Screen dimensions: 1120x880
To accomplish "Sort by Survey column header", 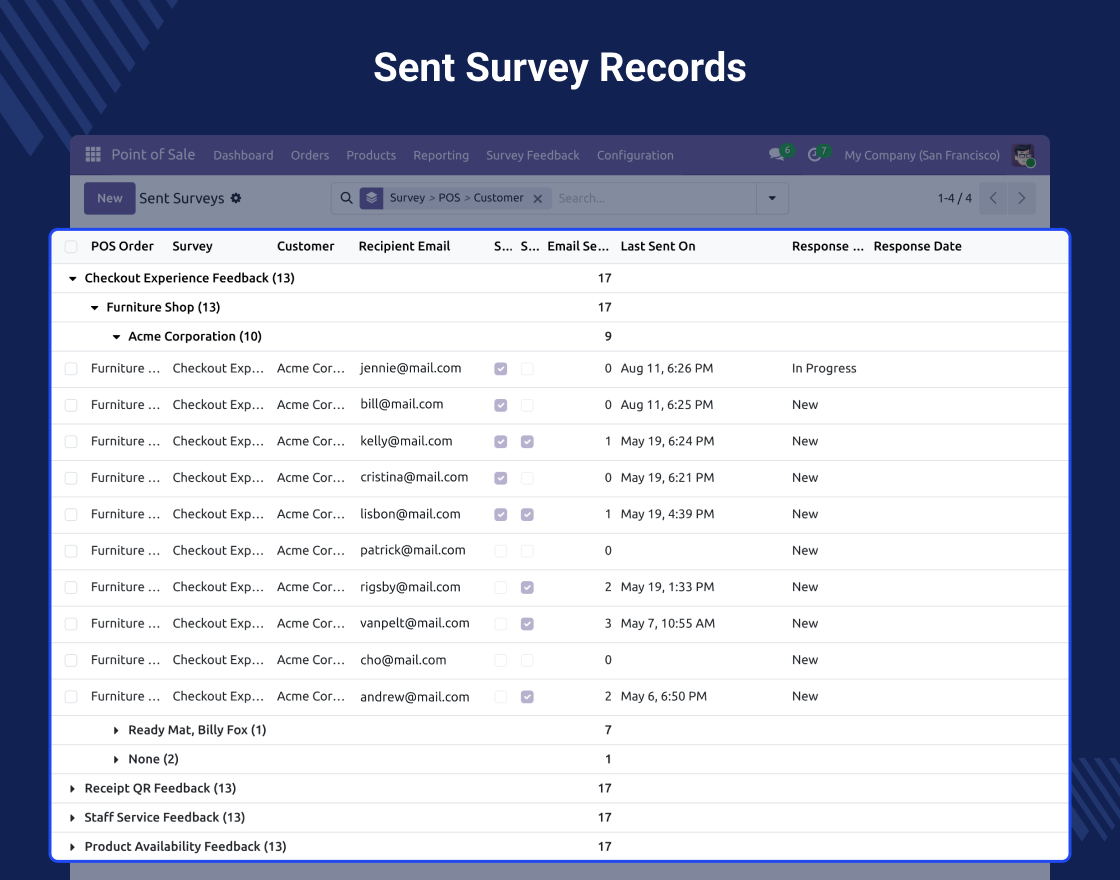I will tap(192, 246).
